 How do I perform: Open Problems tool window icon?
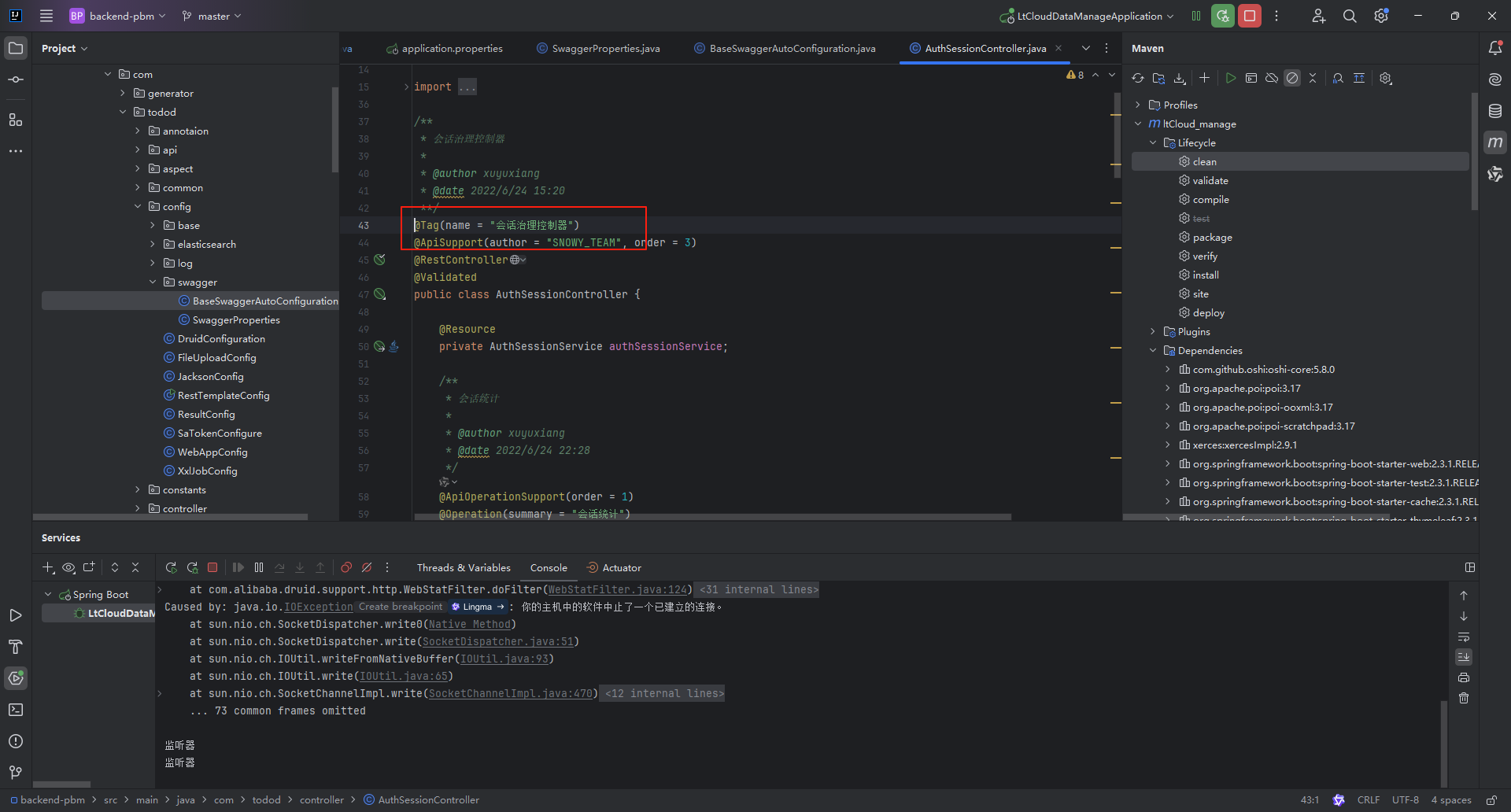[x=16, y=741]
